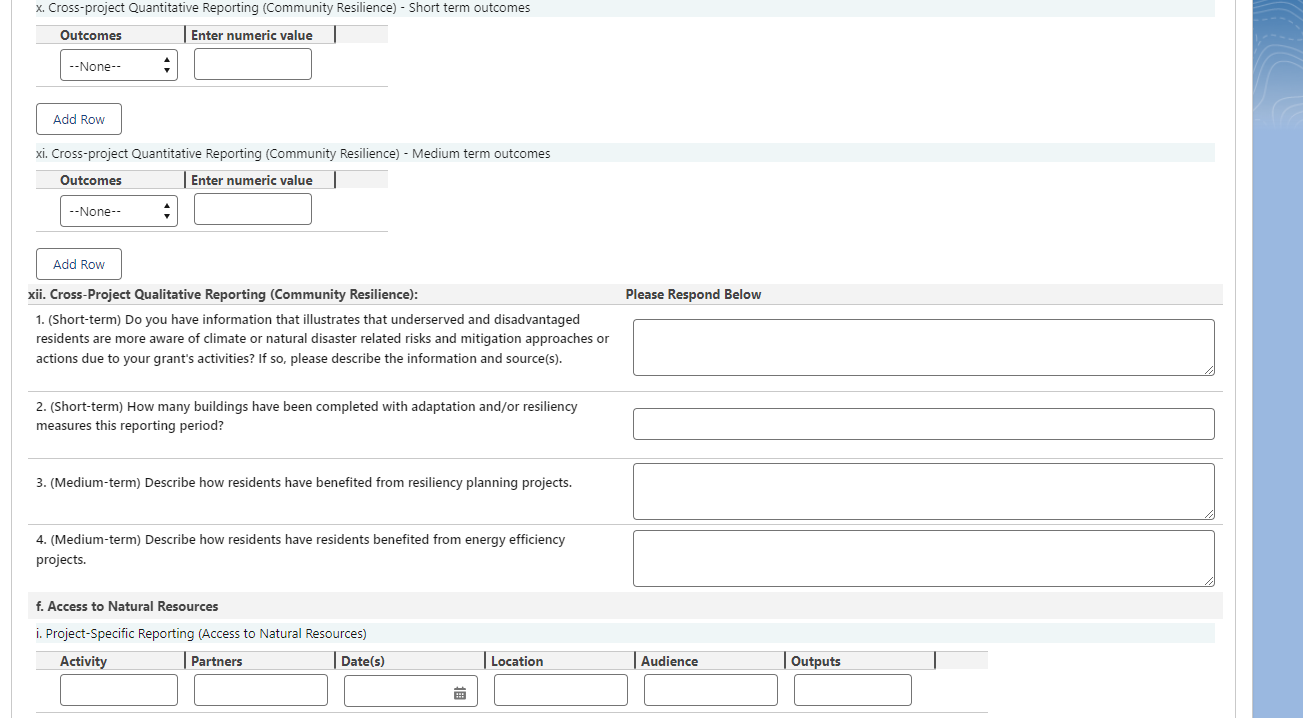Click the response box for climate risk awareness question

click(x=922, y=347)
